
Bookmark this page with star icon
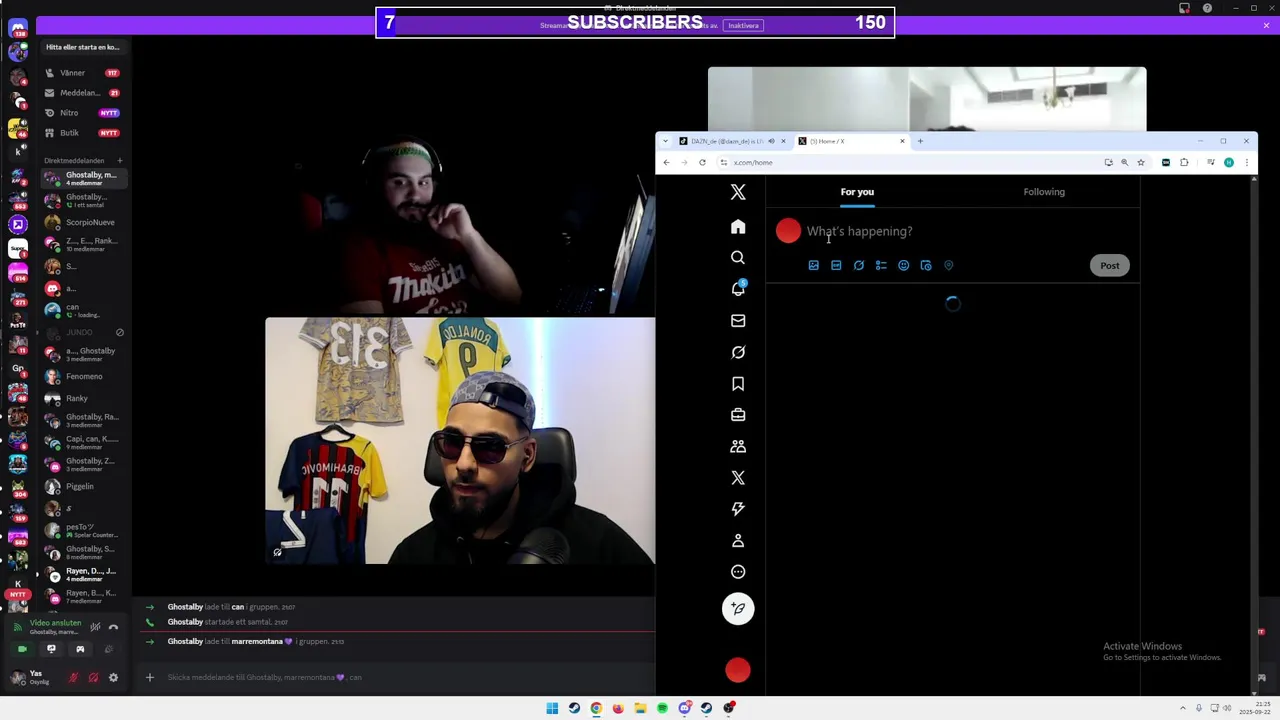[1141, 162]
